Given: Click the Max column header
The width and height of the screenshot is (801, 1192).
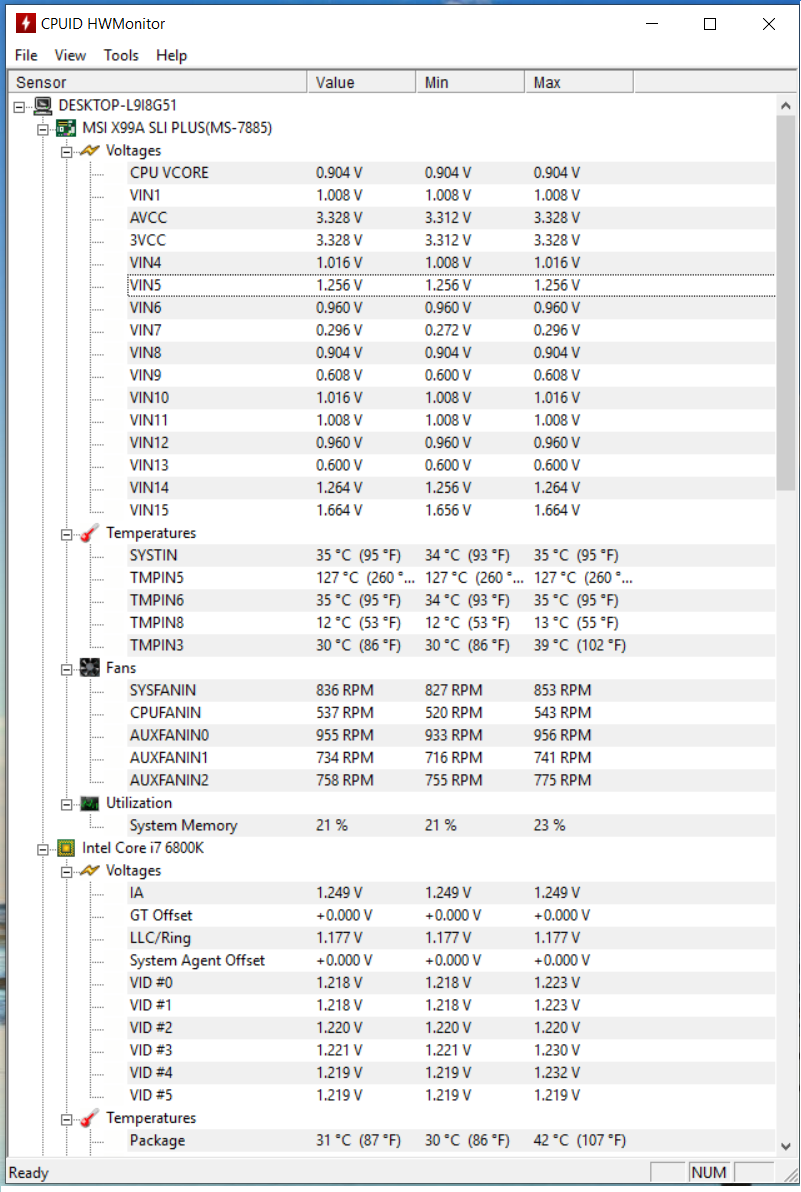Looking at the screenshot, I should [579, 82].
